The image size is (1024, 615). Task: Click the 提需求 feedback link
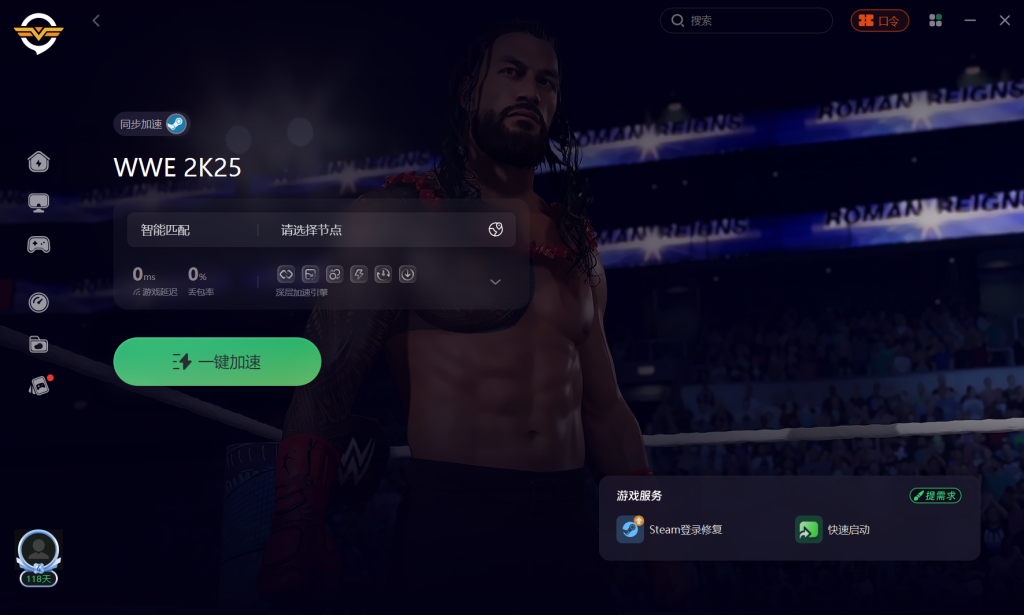(x=935, y=496)
